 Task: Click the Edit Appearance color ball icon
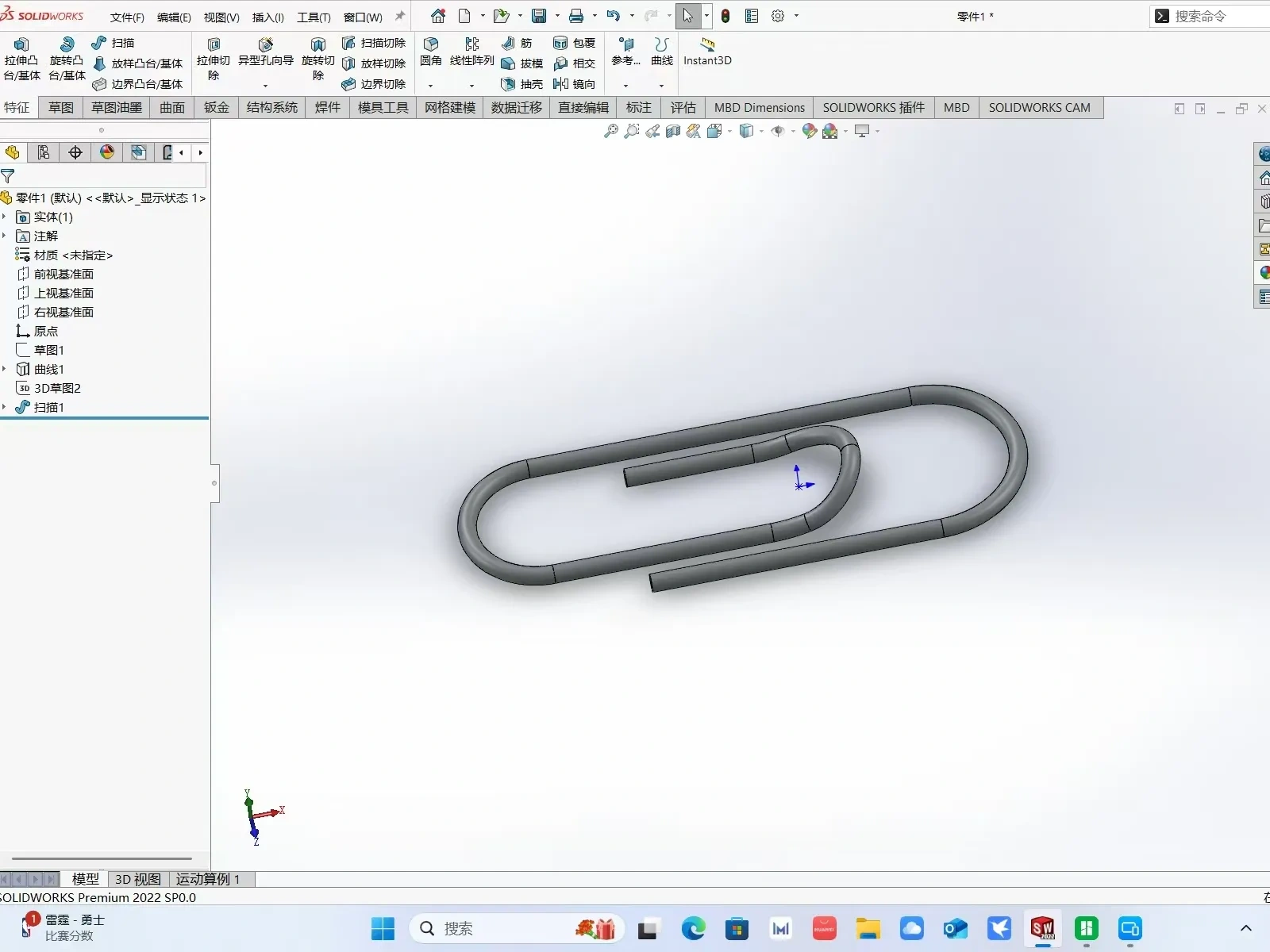click(x=809, y=131)
